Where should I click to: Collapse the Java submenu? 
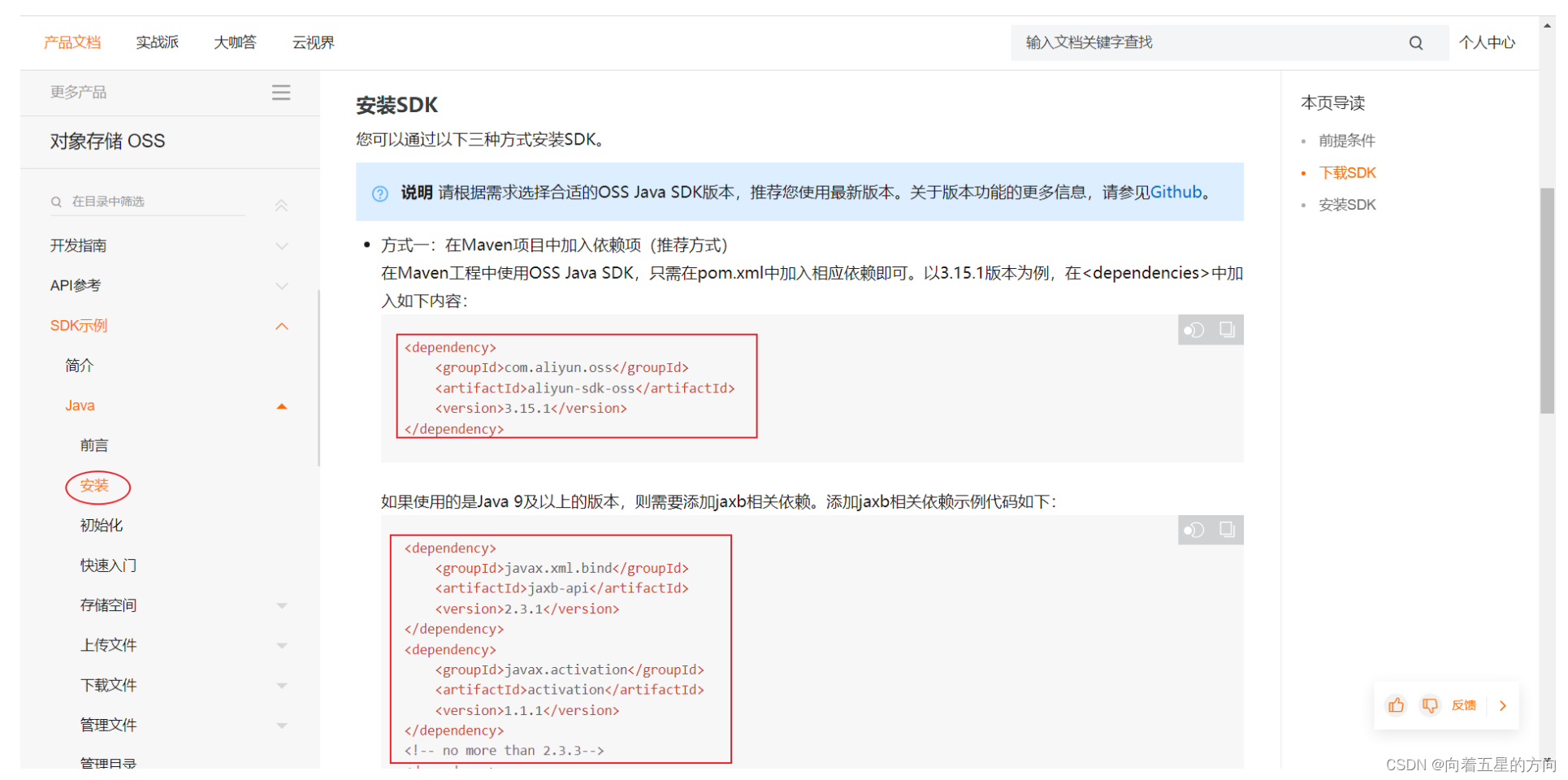click(281, 405)
